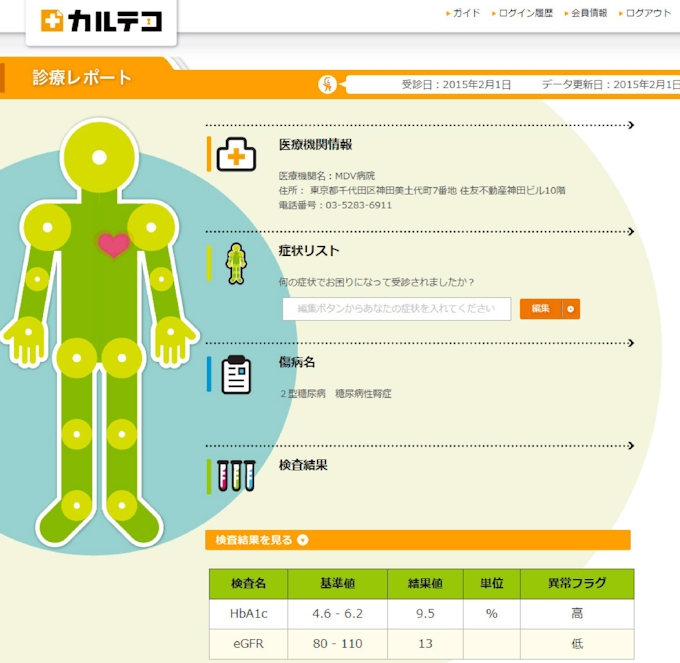Viewport: 680px width, 663px height.
Task: Click the 異常フラグ column header
Action: [x=577, y=583]
